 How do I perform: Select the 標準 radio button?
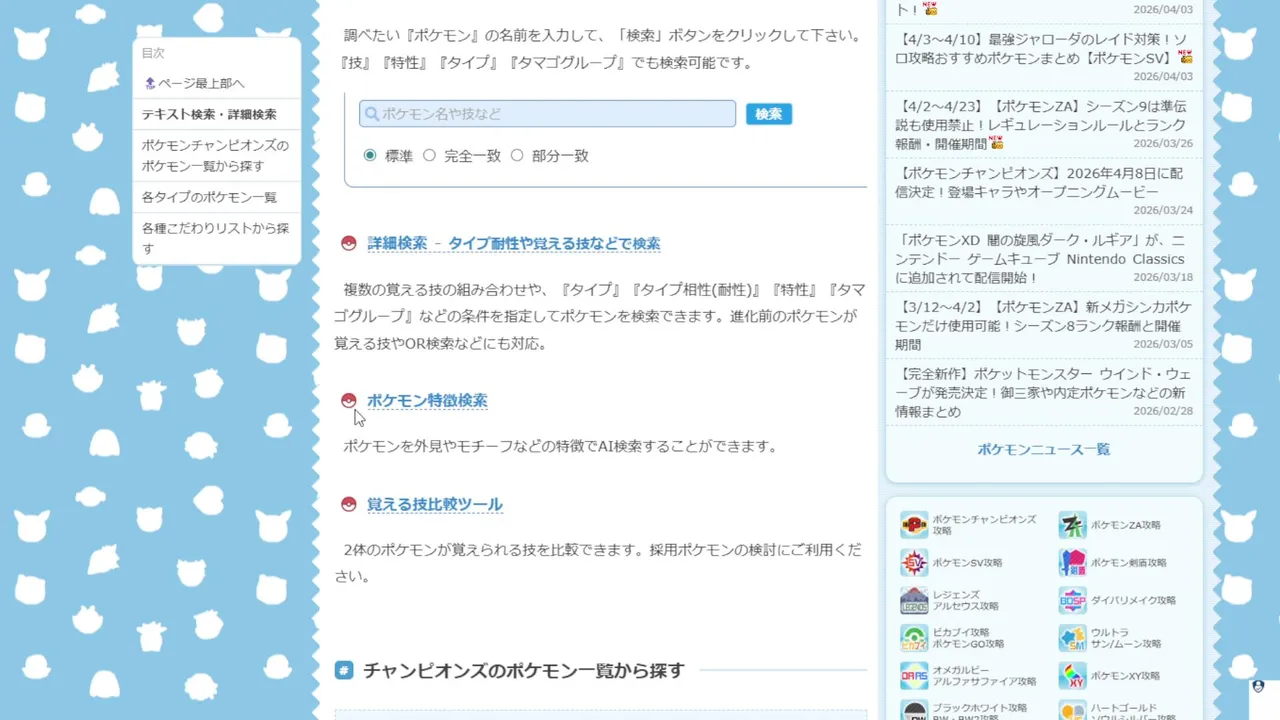click(x=370, y=155)
